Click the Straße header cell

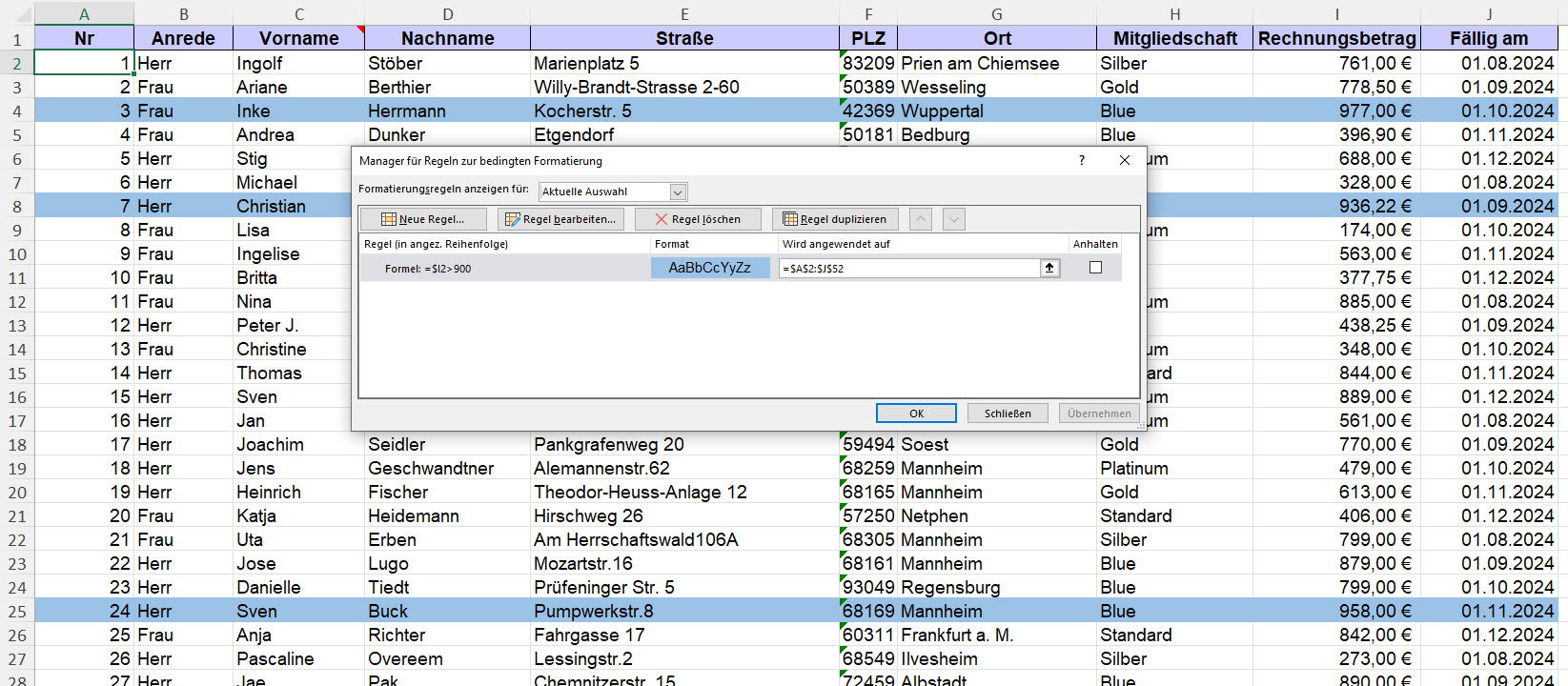(x=684, y=38)
